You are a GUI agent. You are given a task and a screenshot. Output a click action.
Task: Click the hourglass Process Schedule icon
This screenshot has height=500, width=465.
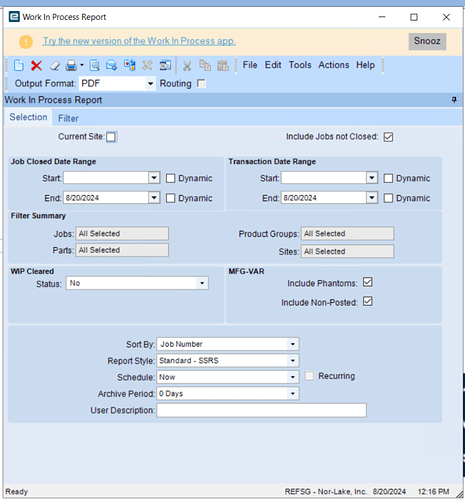coord(165,65)
